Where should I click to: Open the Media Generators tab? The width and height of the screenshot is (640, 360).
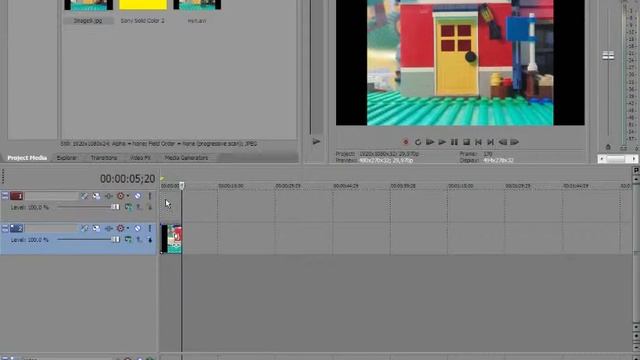186,158
